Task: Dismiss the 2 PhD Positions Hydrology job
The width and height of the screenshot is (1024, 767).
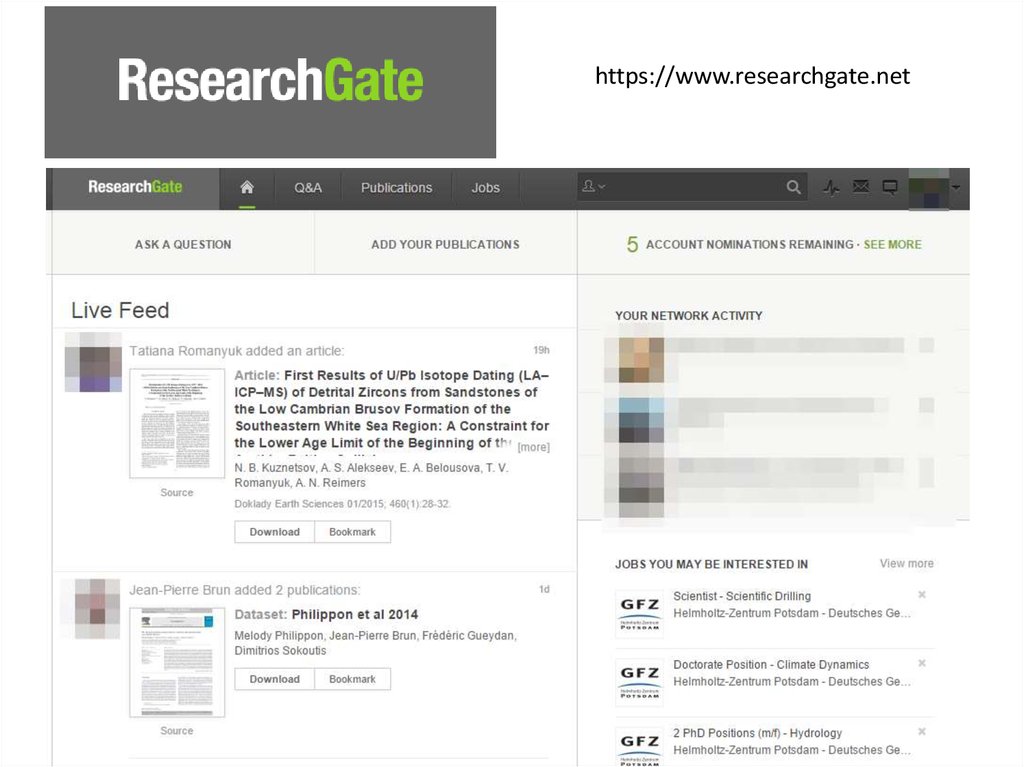Action: [x=921, y=732]
